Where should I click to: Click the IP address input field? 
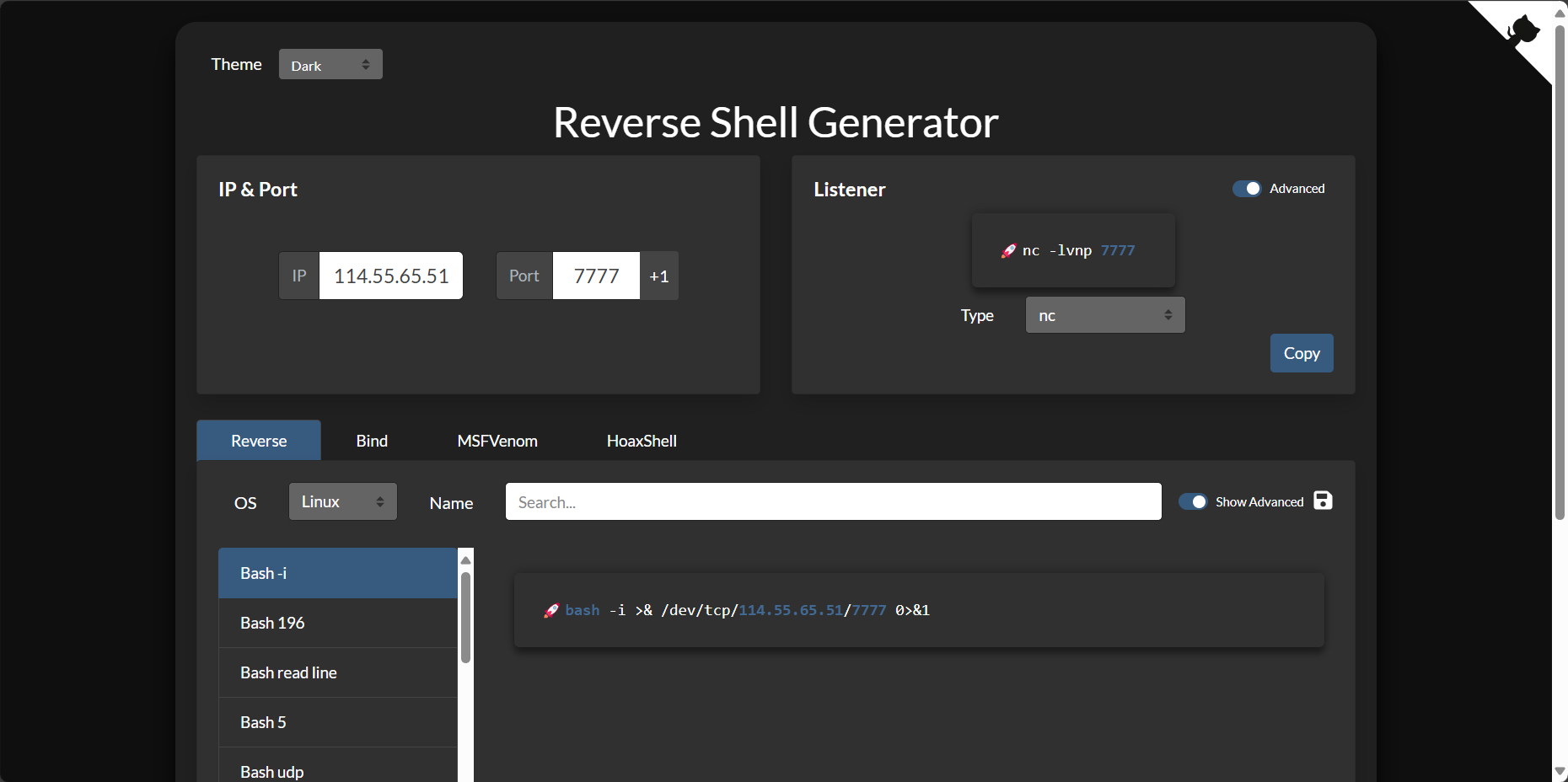click(391, 276)
